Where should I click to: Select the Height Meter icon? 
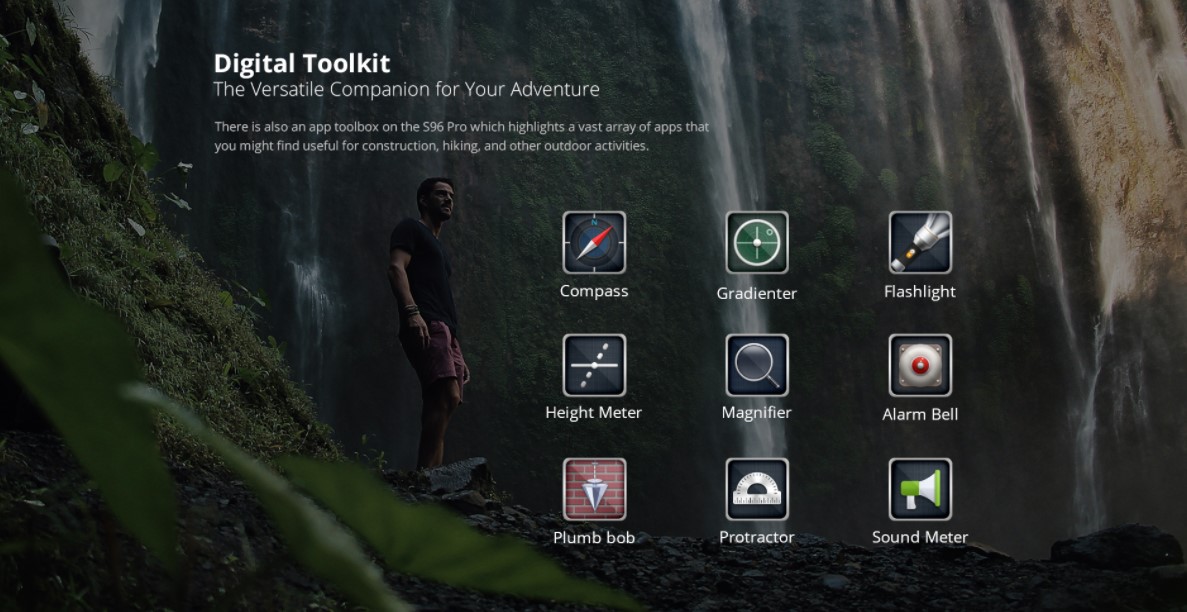(594, 365)
